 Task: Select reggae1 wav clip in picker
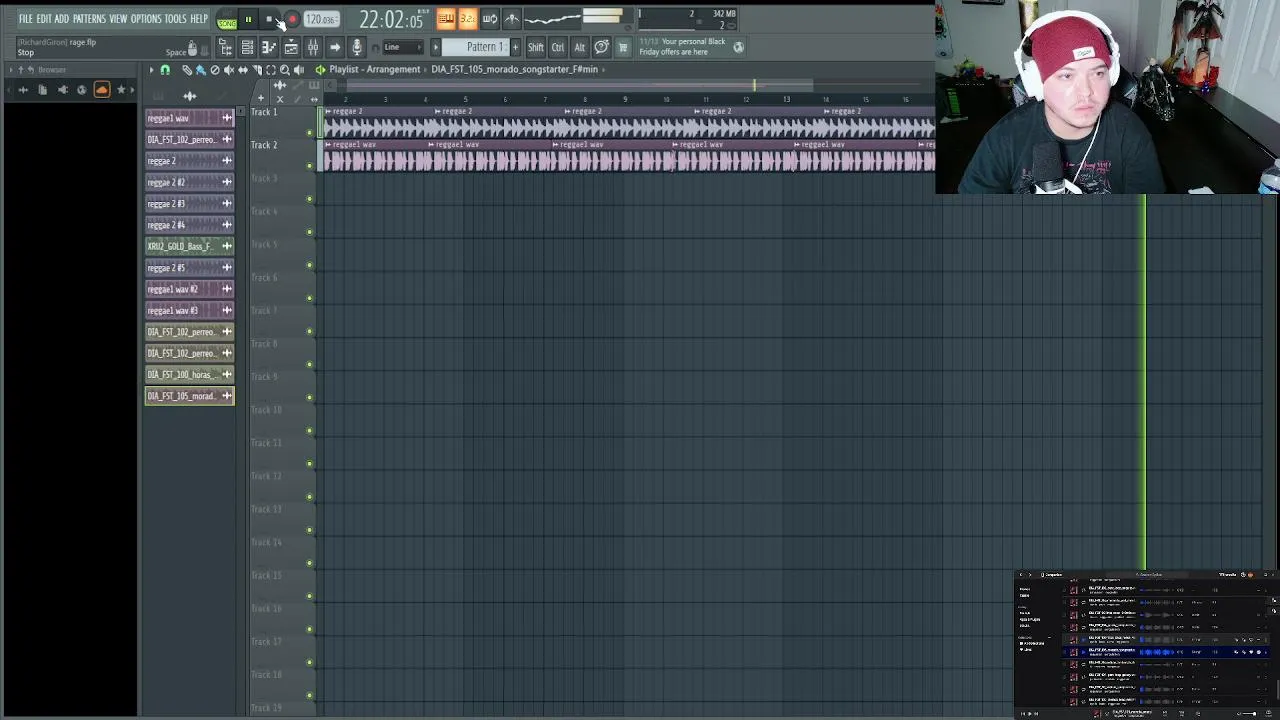tap(189, 118)
